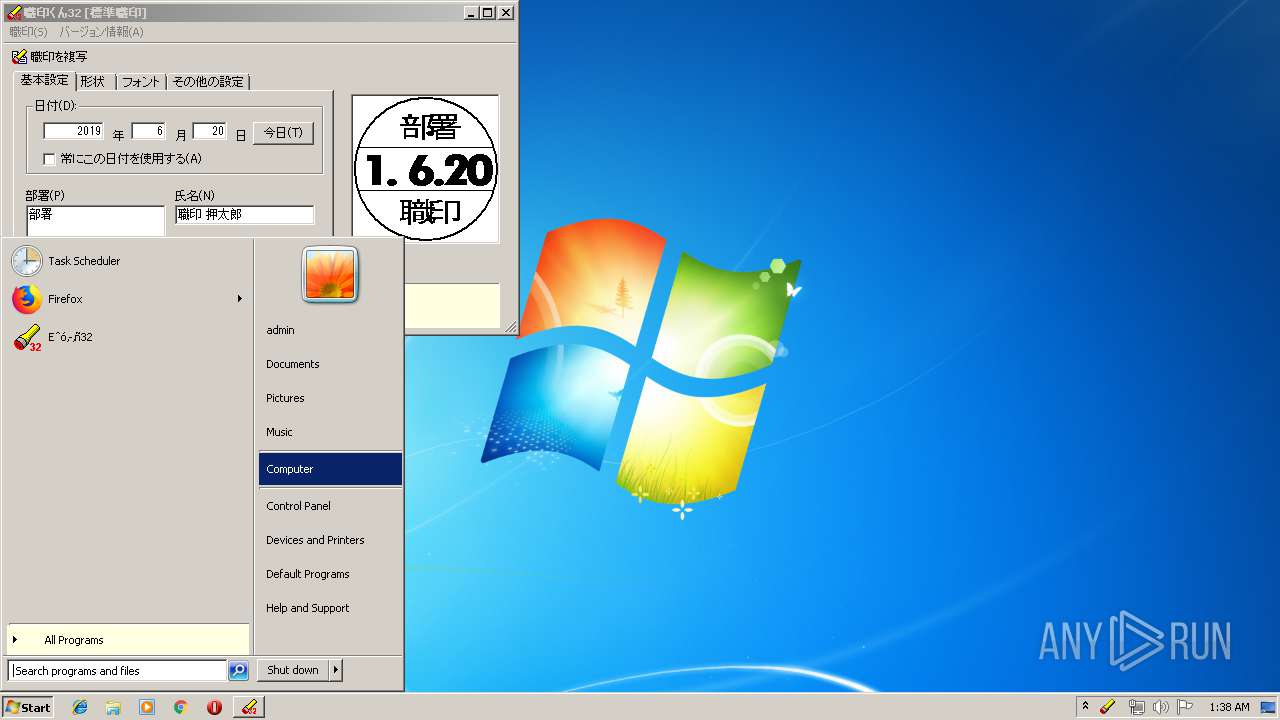Launch Firefox from the Start menu

point(126,299)
